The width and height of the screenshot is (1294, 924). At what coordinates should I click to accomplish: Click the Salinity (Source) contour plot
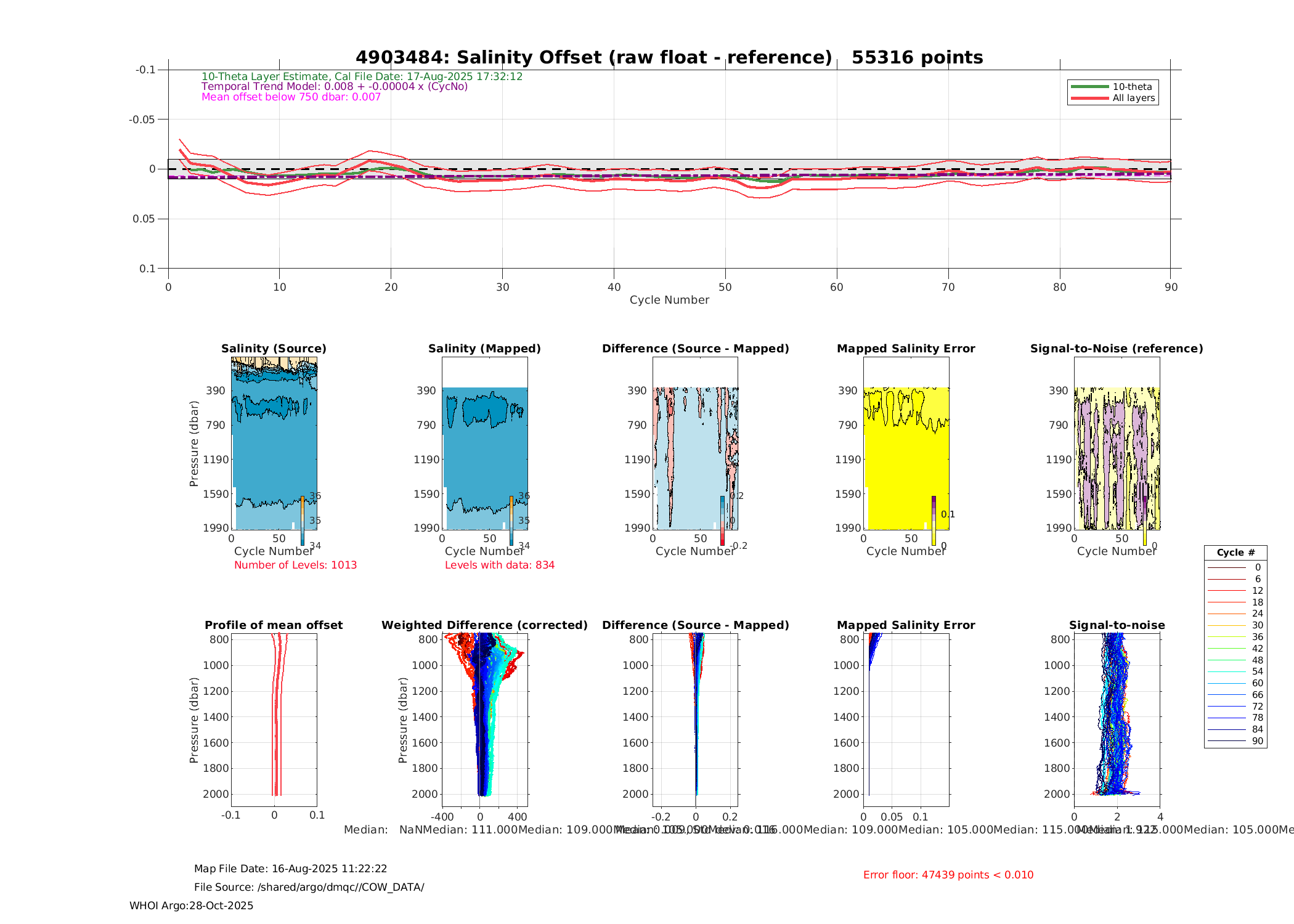274,444
